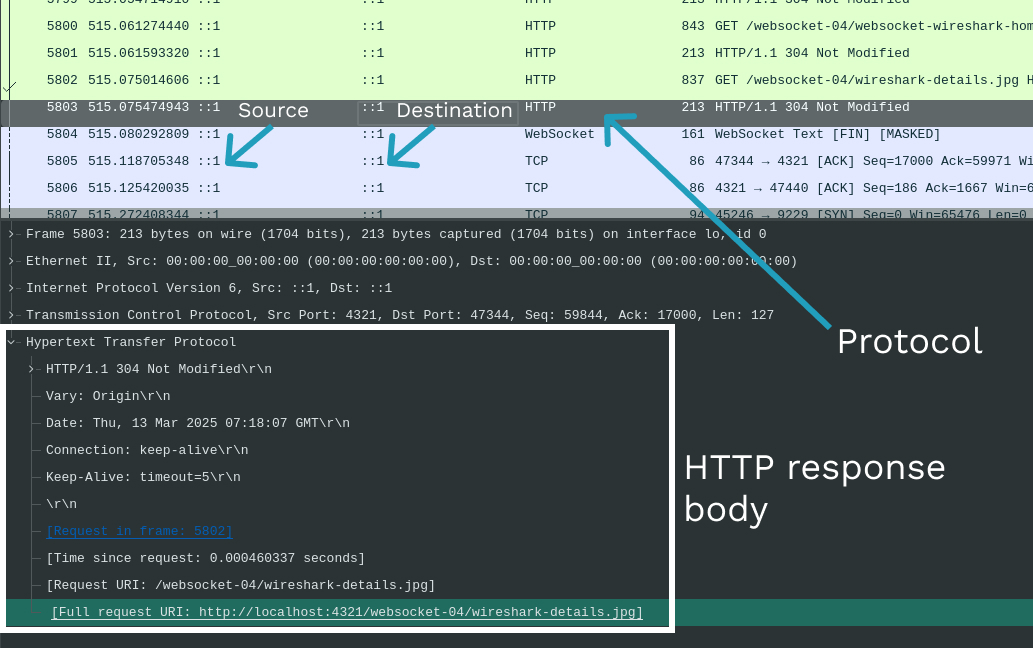1033x648 pixels.
Task: Expand the Internet Protocol Version 6 layer
Action: pyautogui.click(x=10, y=288)
